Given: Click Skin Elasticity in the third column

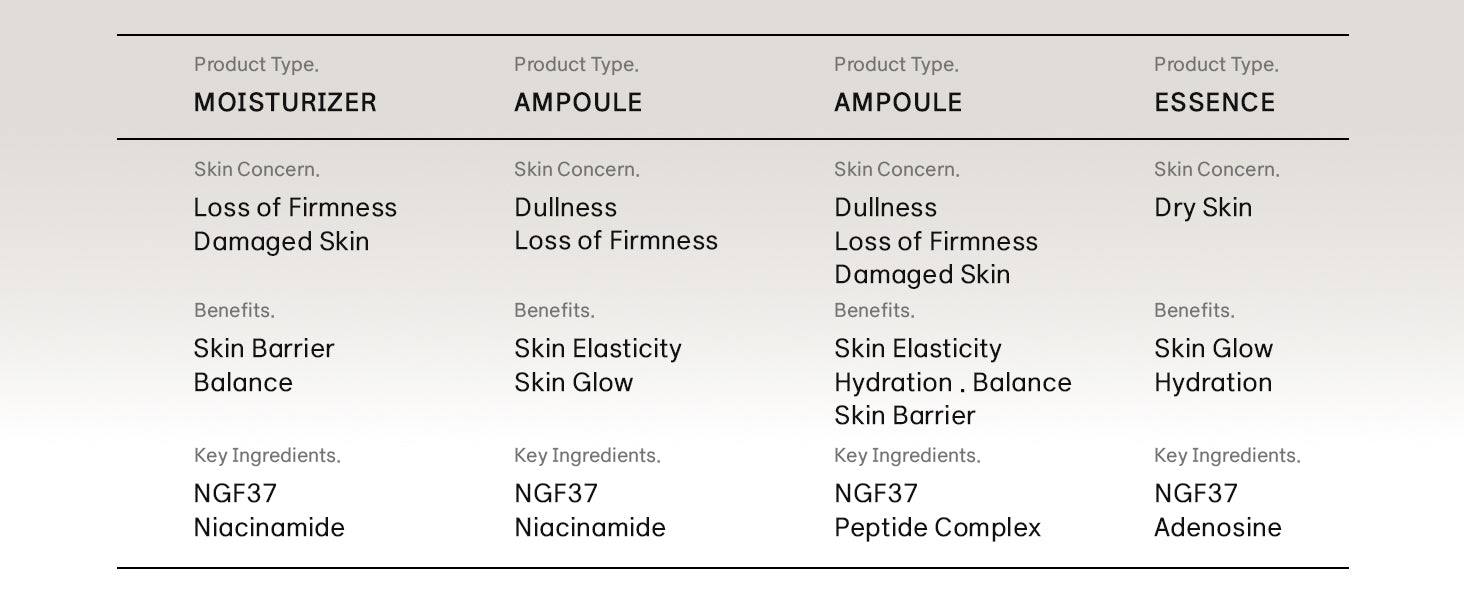Looking at the screenshot, I should [x=917, y=348].
